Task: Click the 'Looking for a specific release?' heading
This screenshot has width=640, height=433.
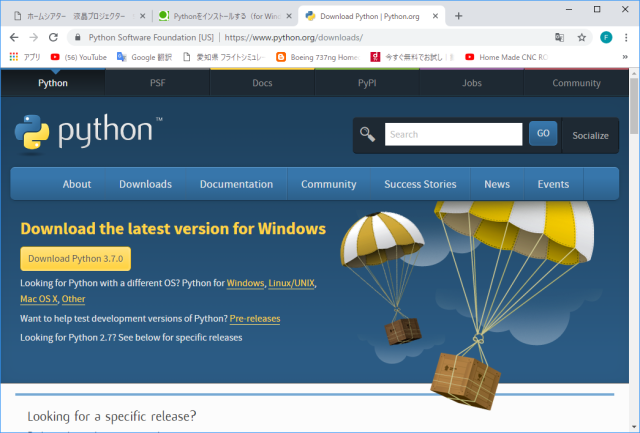Action: pyautogui.click(x=112, y=416)
